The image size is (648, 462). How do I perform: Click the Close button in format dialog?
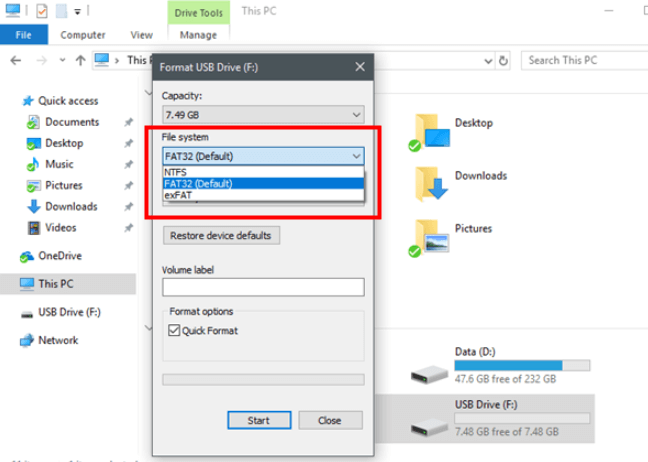330,420
